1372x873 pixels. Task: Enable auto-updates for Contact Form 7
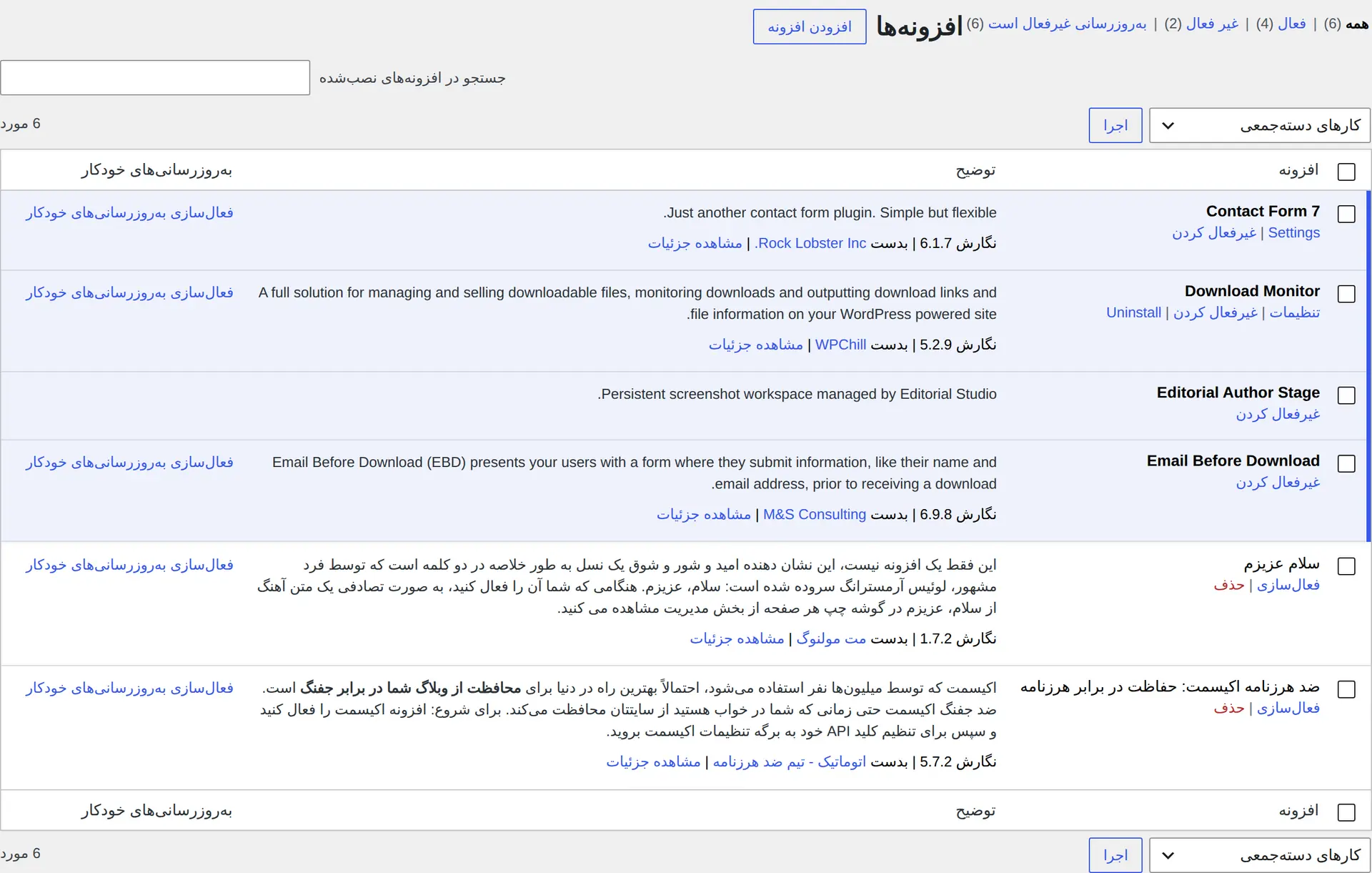coord(129,213)
